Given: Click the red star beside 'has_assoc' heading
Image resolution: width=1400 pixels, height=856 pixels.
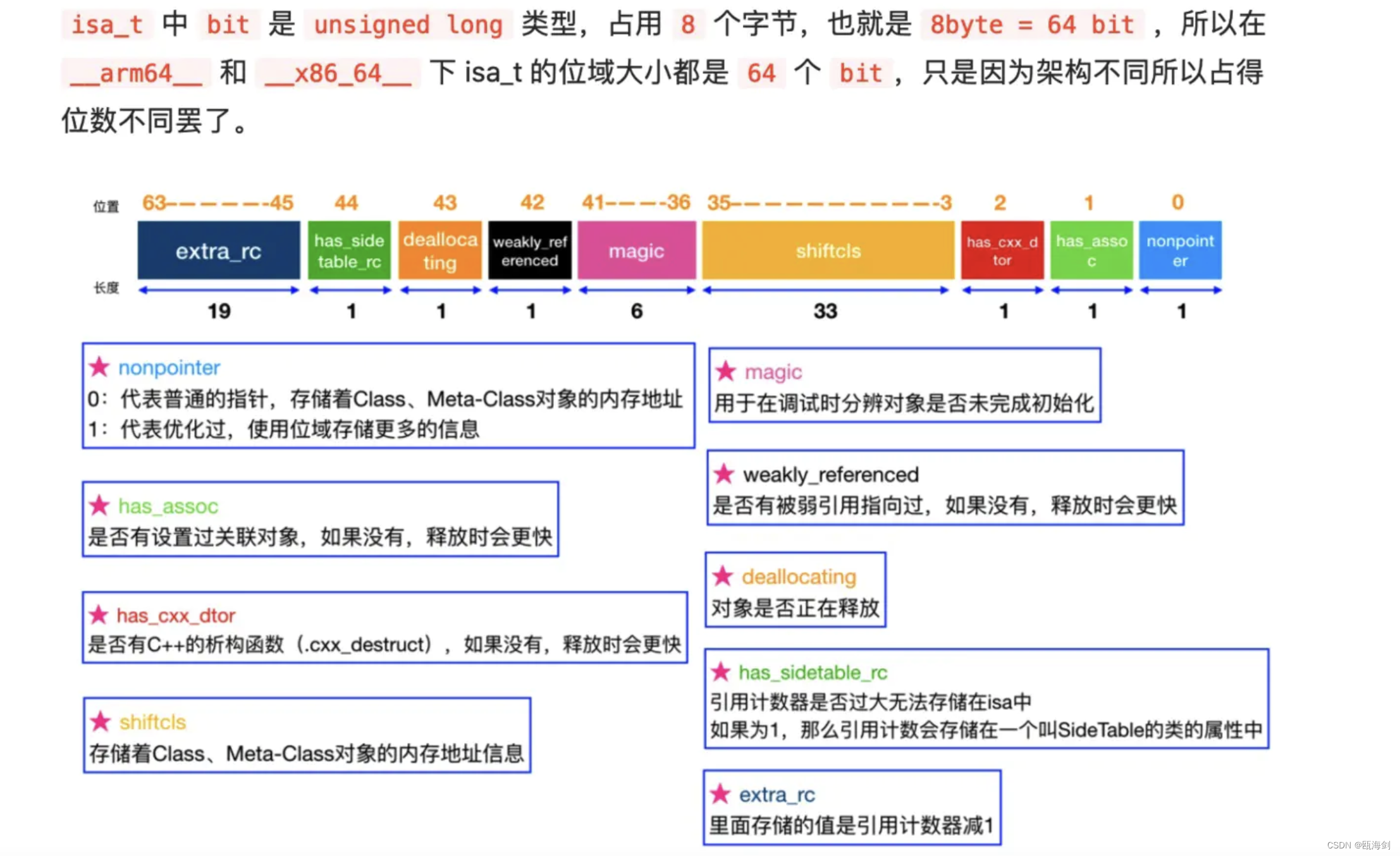Looking at the screenshot, I should point(99,505).
